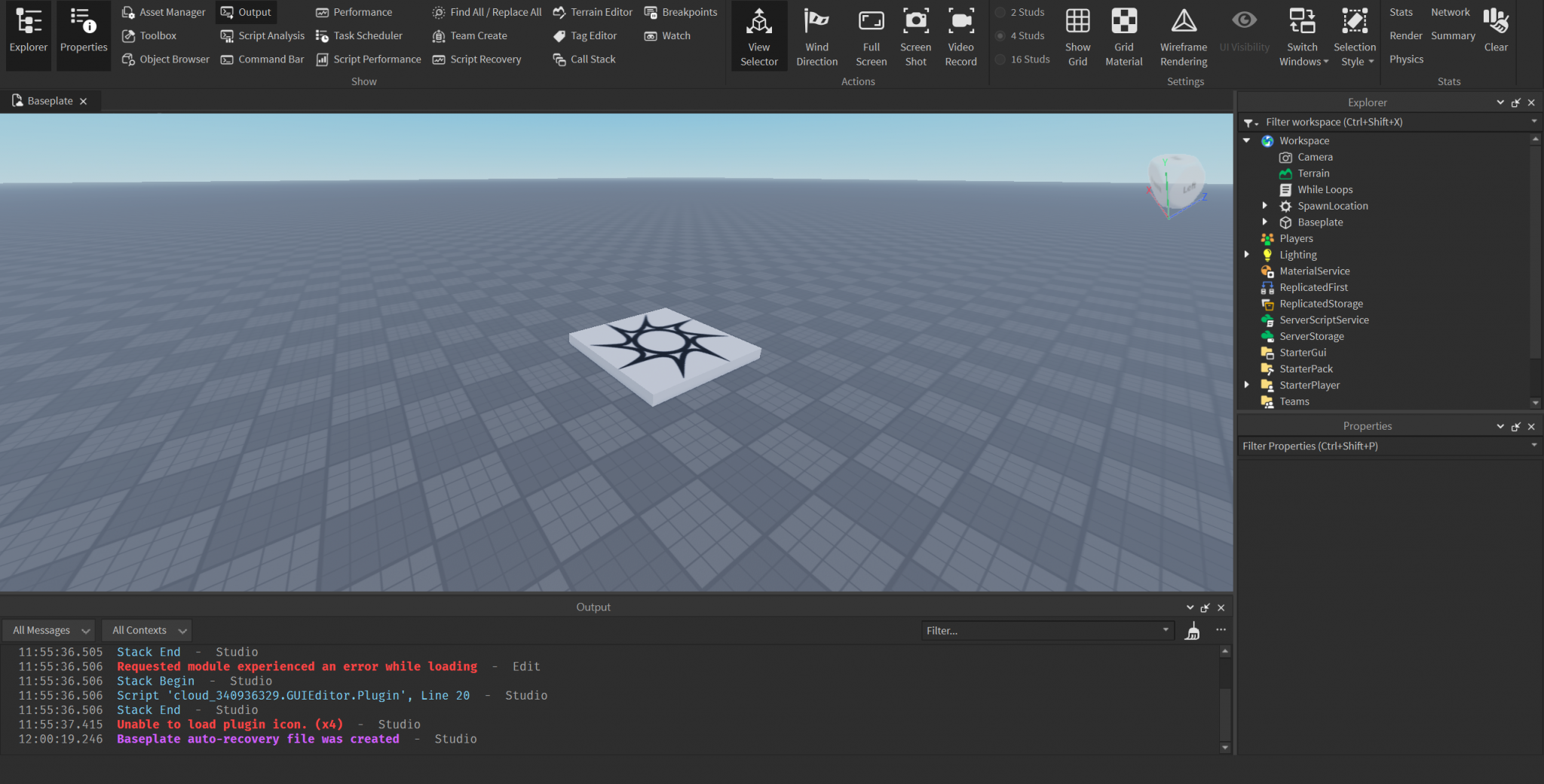This screenshot has height=784, width=1544.
Task: Clear output using the broom icon
Action: [x=1192, y=631]
